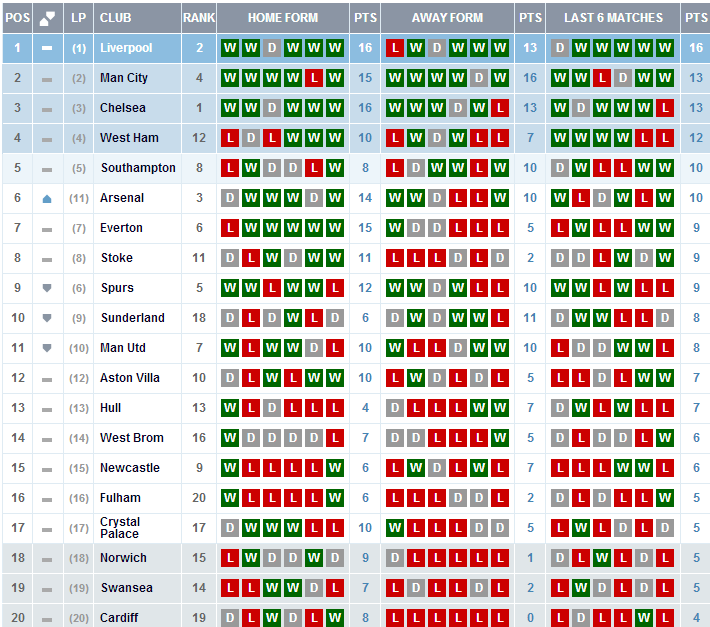
Task: Click Norwich's no-change dash icon
Action: coord(47,560)
